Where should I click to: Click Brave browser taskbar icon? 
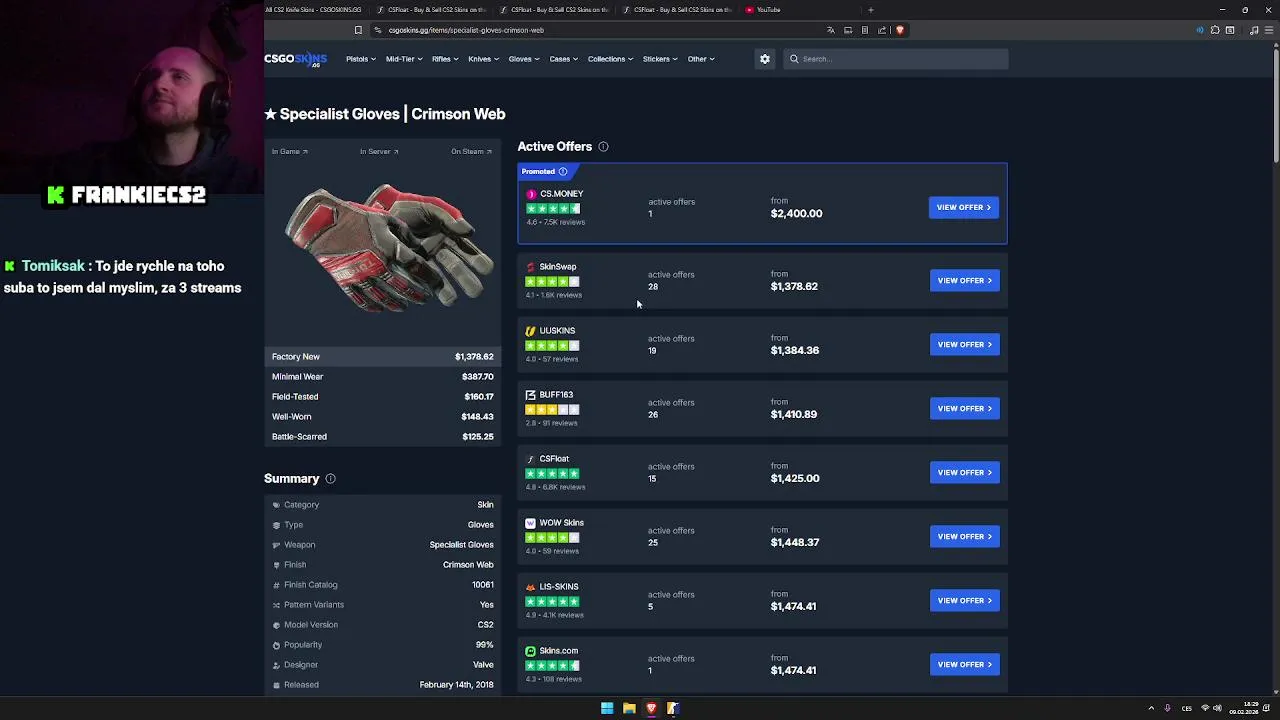point(651,708)
